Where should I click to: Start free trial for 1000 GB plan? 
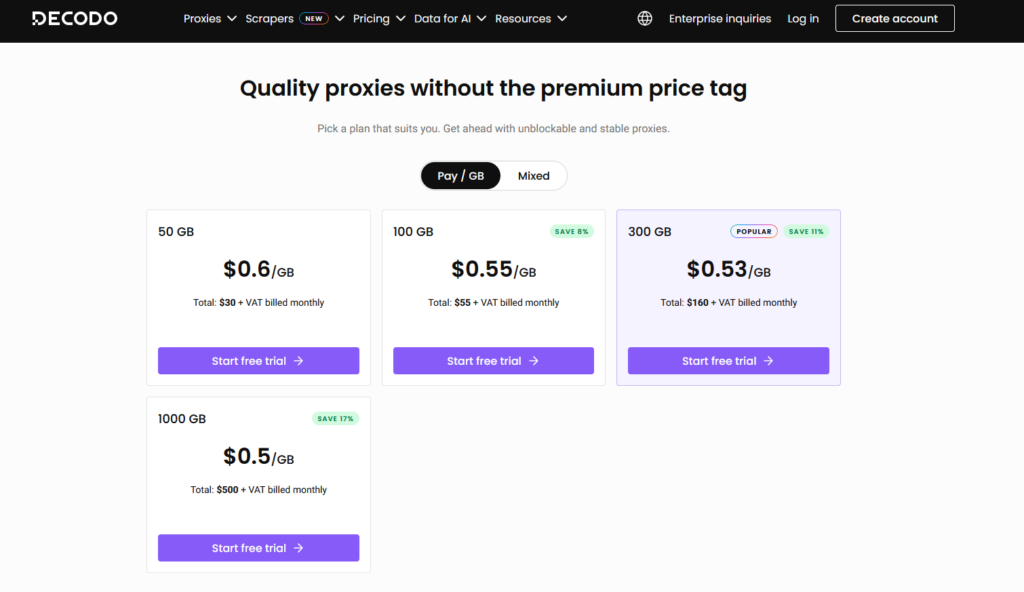[258, 548]
